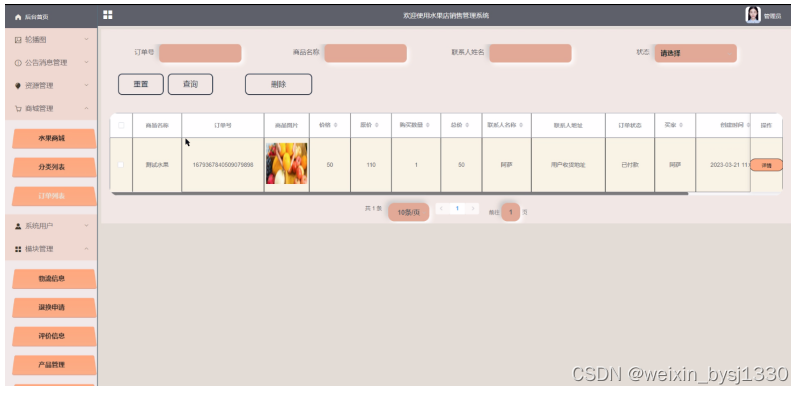Sort by 总价 column sort icon

tap(467, 125)
